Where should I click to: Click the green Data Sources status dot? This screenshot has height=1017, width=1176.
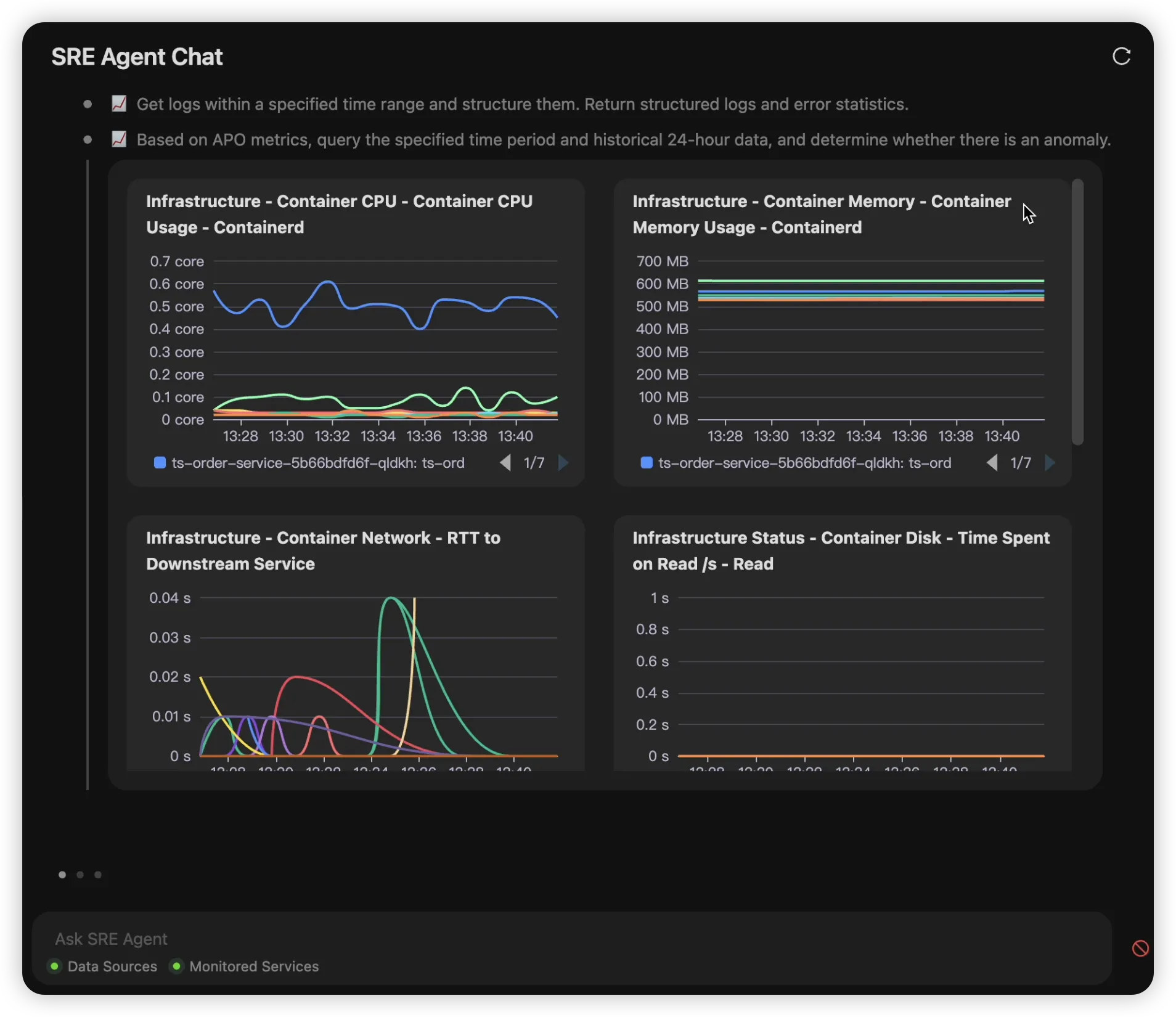pyautogui.click(x=54, y=966)
